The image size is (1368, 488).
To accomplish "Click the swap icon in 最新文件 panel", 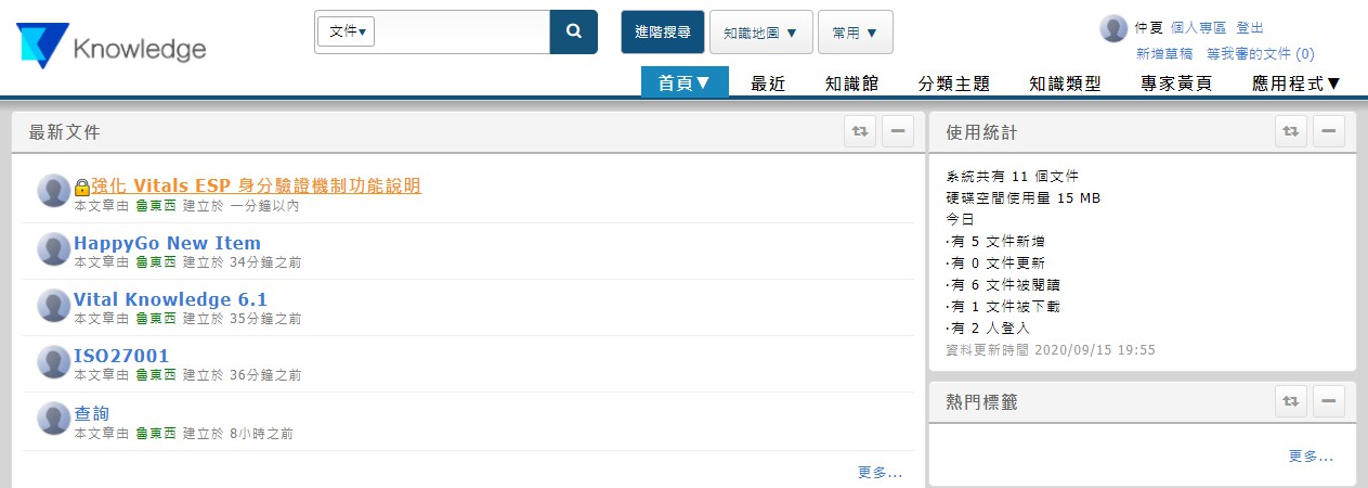I will pos(860,130).
